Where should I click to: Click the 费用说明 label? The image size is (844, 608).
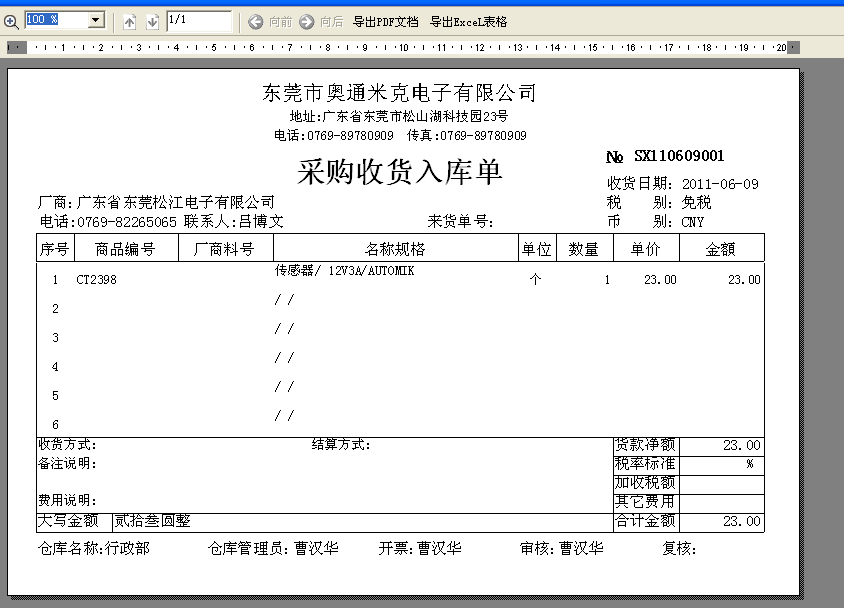[x=67, y=500]
